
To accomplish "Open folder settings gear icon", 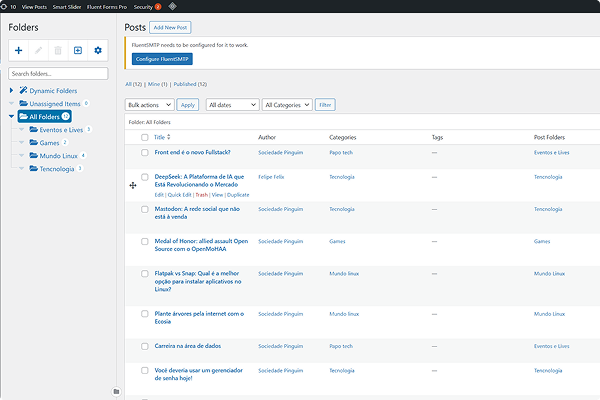I will [x=98, y=50].
